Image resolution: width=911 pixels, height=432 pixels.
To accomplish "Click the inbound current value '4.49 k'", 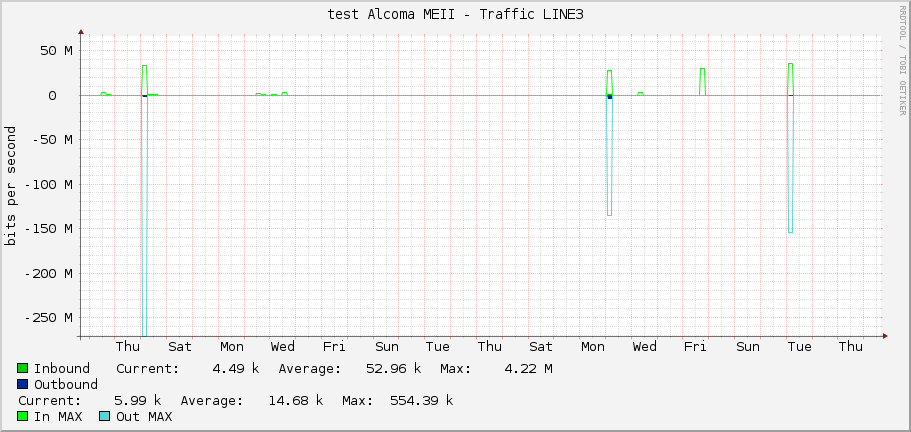I will (236, 369).
